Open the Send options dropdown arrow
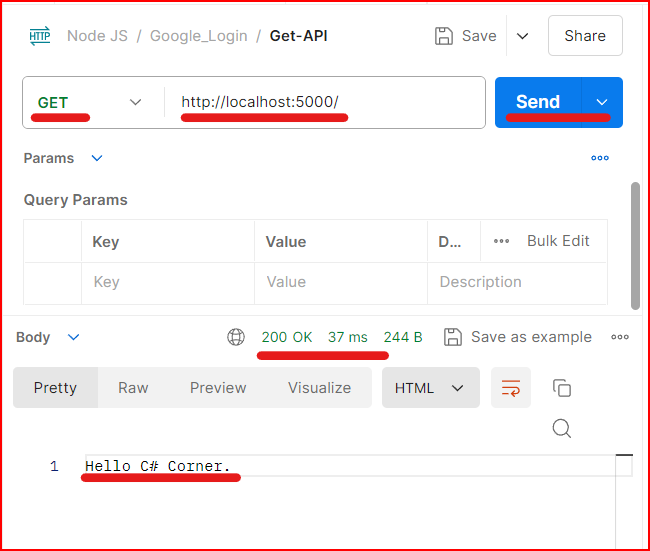 coord(602,102)
